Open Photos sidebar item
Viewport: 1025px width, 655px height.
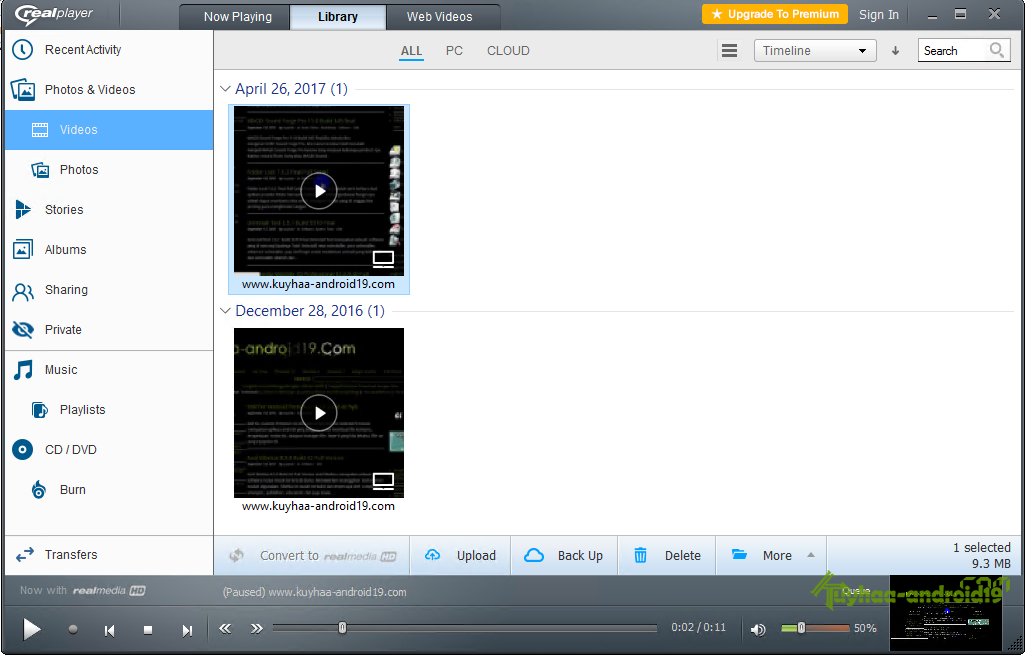click(x=109, y=170)
